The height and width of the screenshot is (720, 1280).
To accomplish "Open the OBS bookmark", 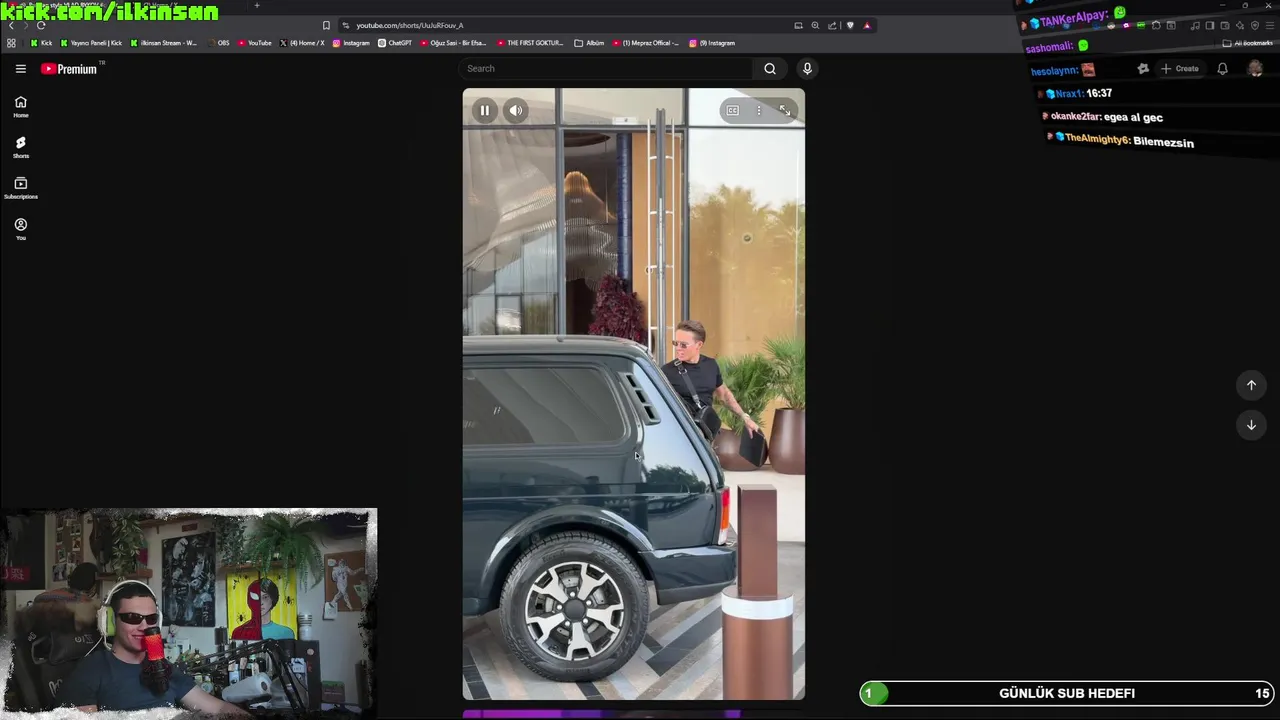I will click(219, 43).
